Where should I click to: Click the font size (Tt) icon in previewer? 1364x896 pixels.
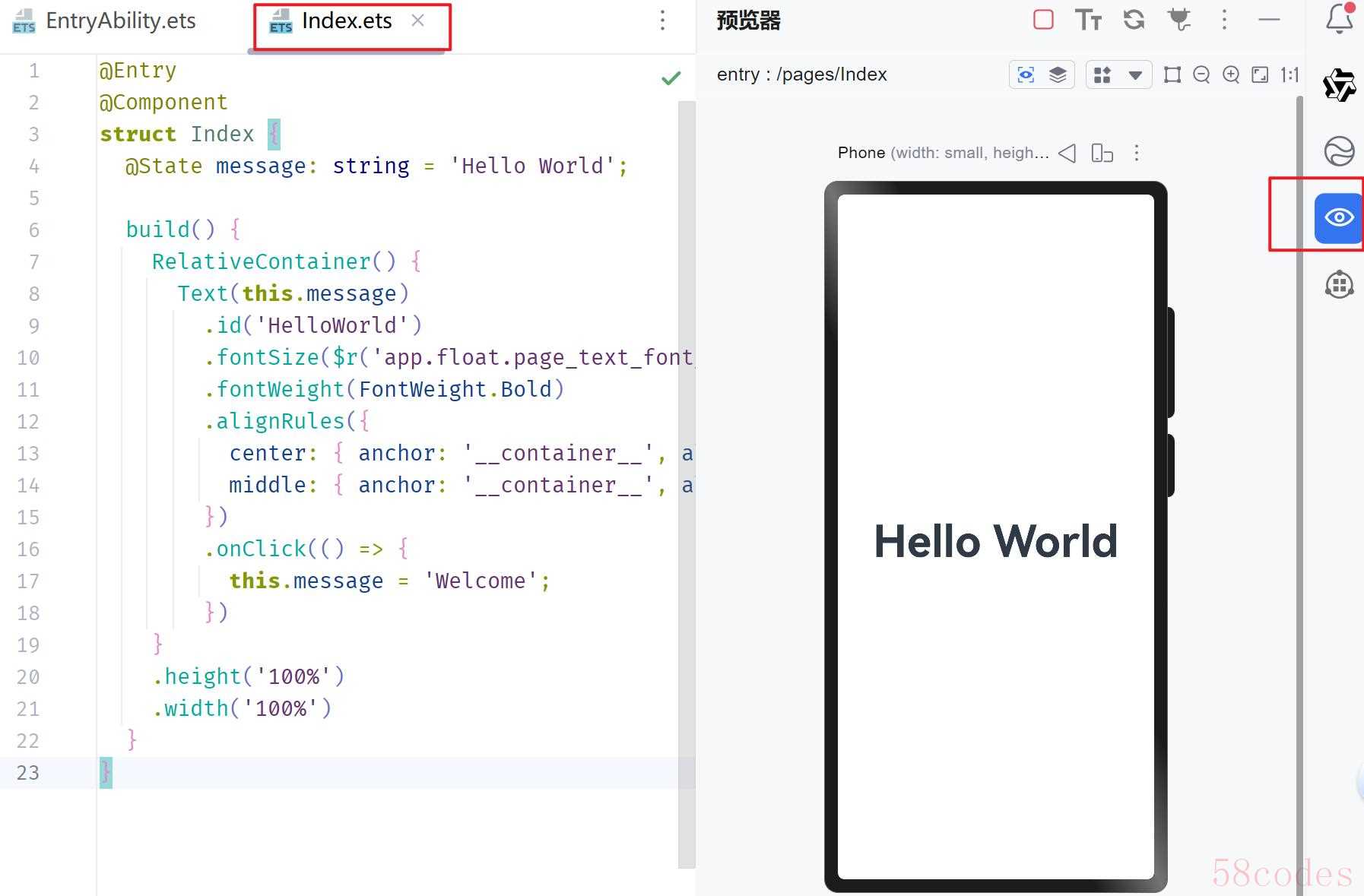pos(1088,20)
